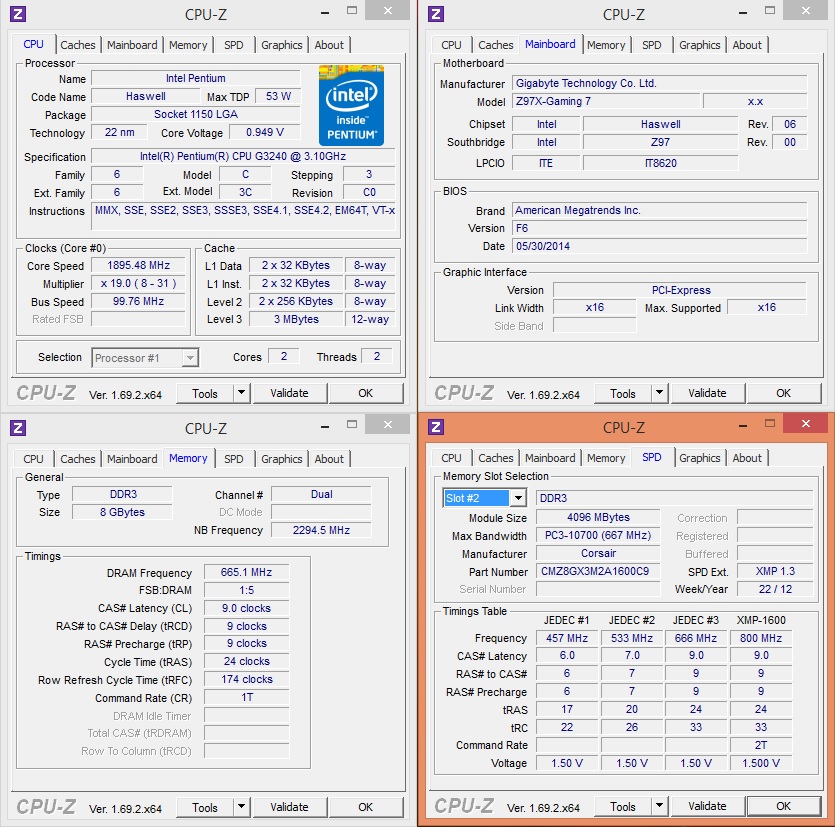Click OK button in SPD window
This screenshot has width=835, height=827.
783,806
